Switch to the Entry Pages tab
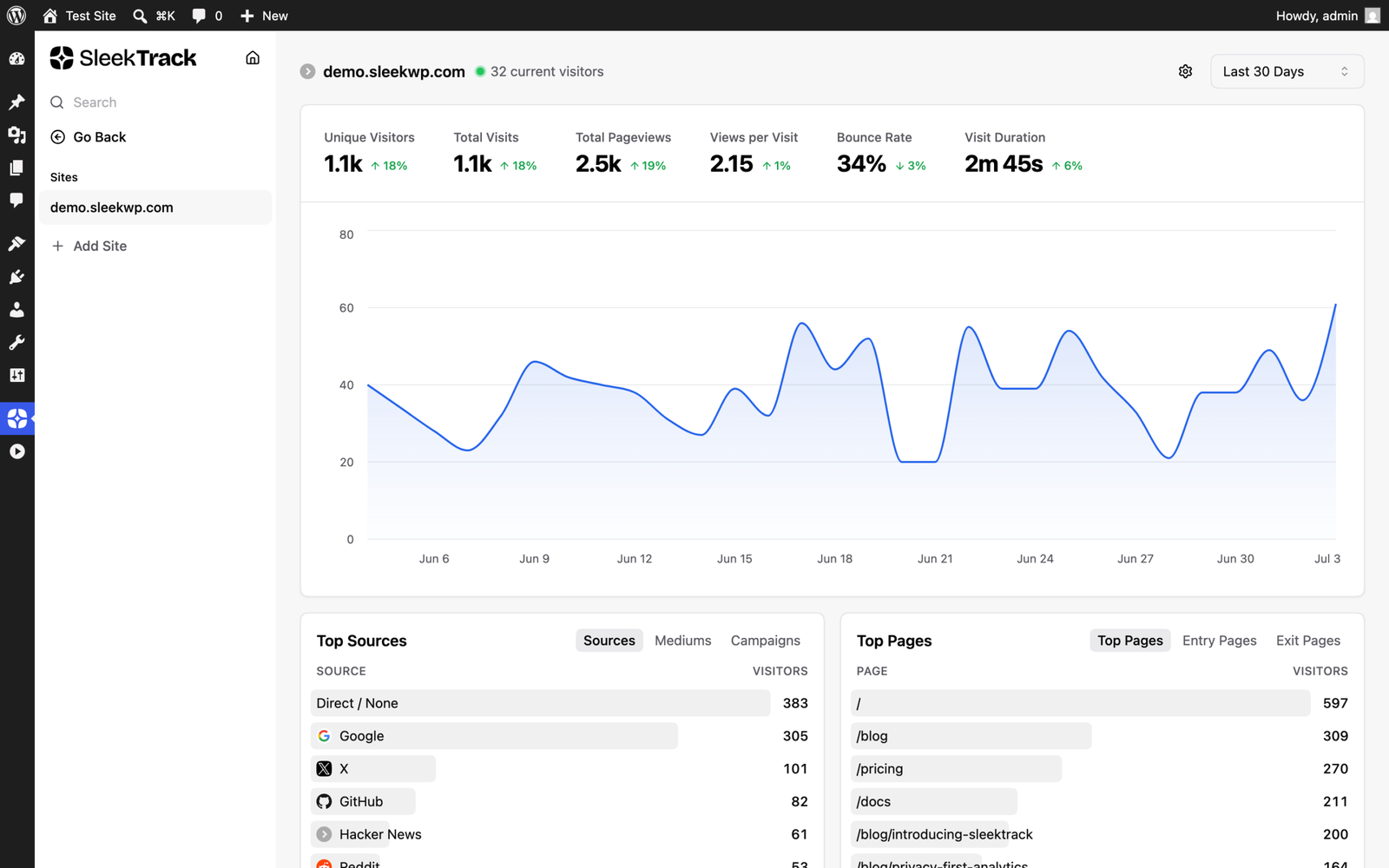This screenshot has height=868, width=1389. [x=1219, y=641]
